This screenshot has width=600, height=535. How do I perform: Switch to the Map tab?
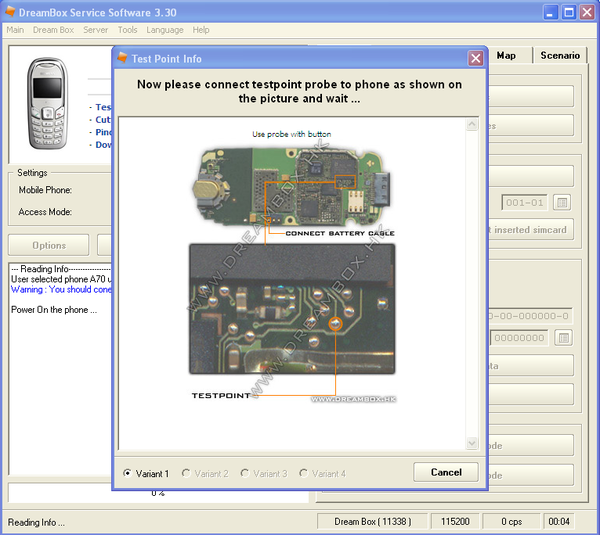tap(506, 55)
